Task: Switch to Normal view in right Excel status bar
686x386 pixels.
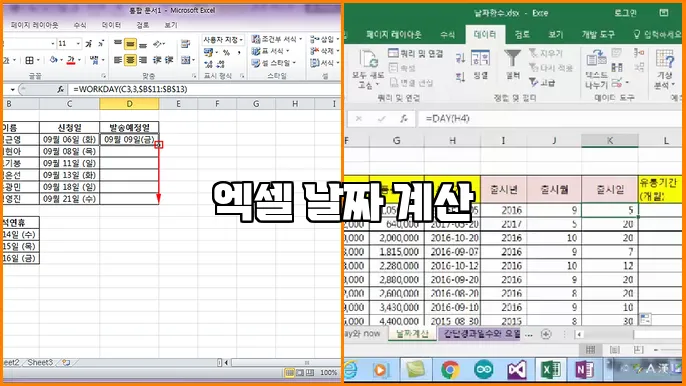Action: (590, 349)
